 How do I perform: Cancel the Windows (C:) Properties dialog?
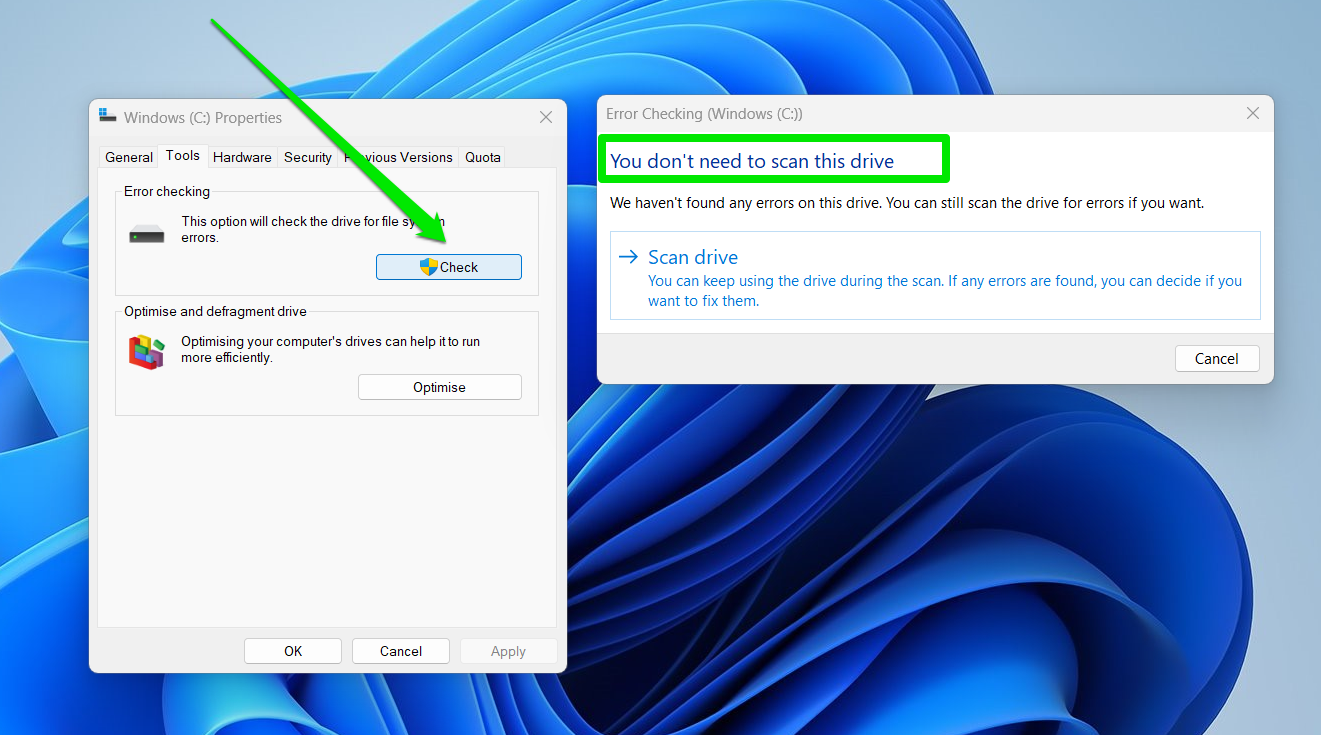click(401, 651)
